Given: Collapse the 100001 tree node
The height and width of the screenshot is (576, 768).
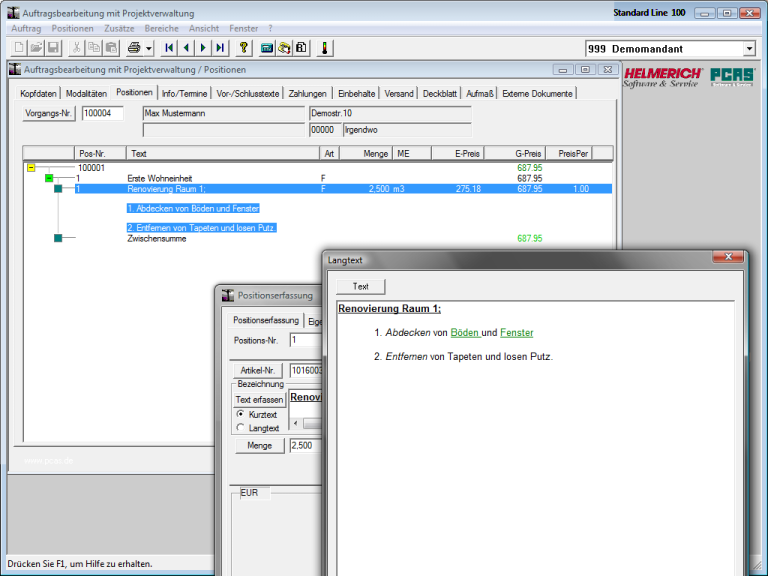Looking at the screenshot, I should (x=31, y=168).
